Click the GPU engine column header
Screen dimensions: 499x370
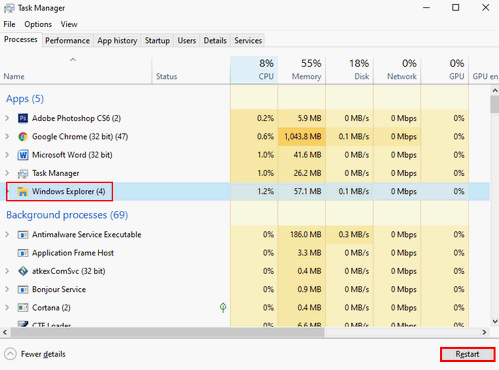coord(484,70)
